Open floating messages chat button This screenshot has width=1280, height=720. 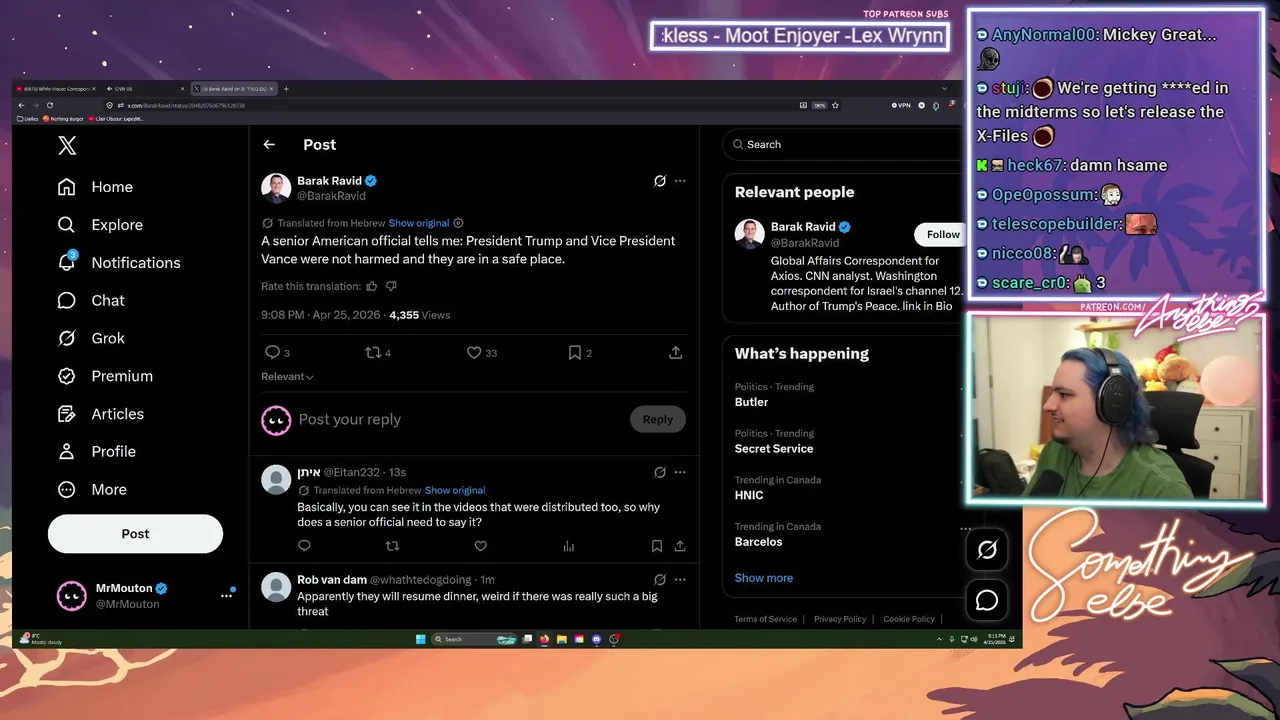click(987, 600)
